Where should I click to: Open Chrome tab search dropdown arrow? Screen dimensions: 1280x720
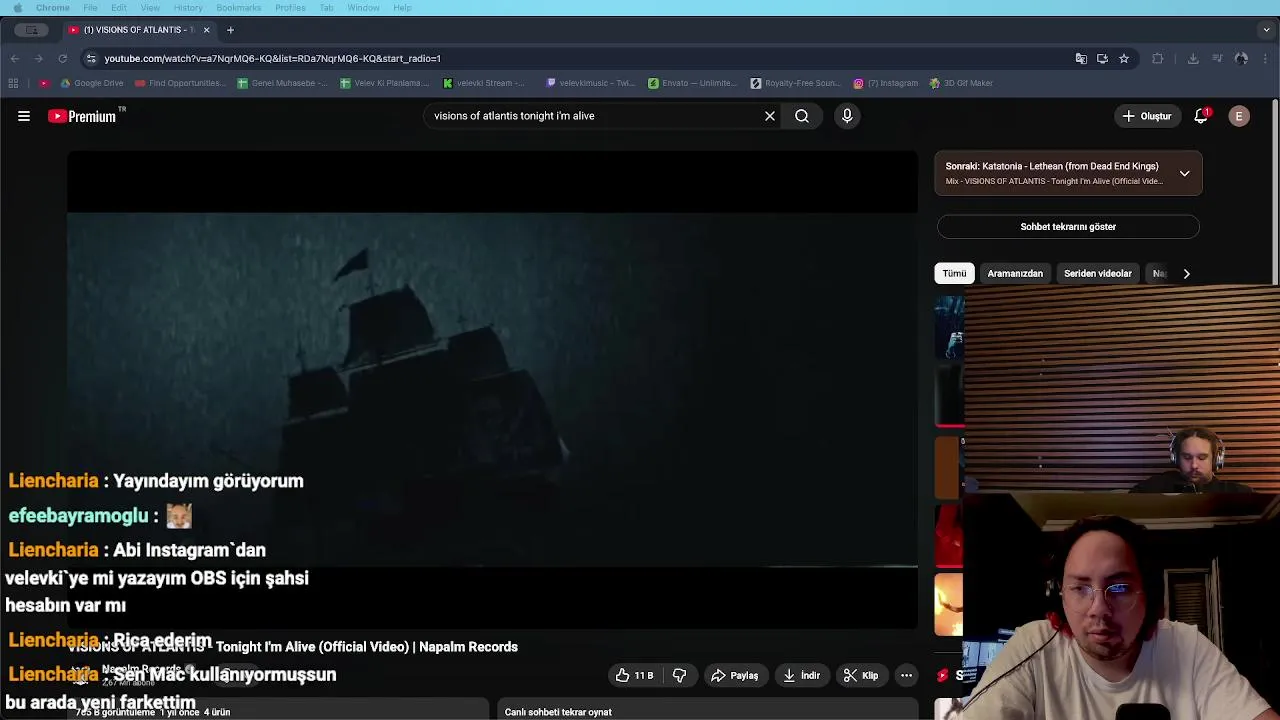pyautogui.click(x=1267, y=30)
